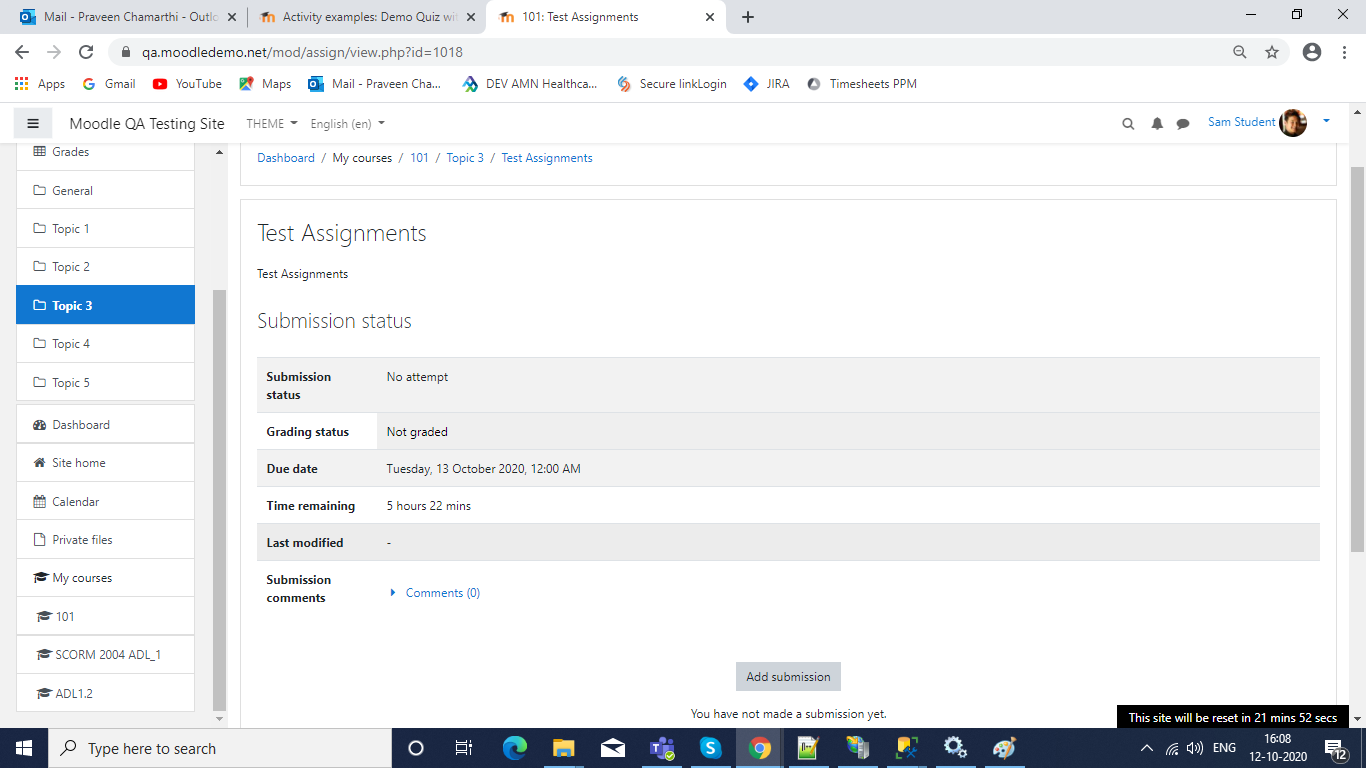Open the General section in sidebar

[105, 190]
